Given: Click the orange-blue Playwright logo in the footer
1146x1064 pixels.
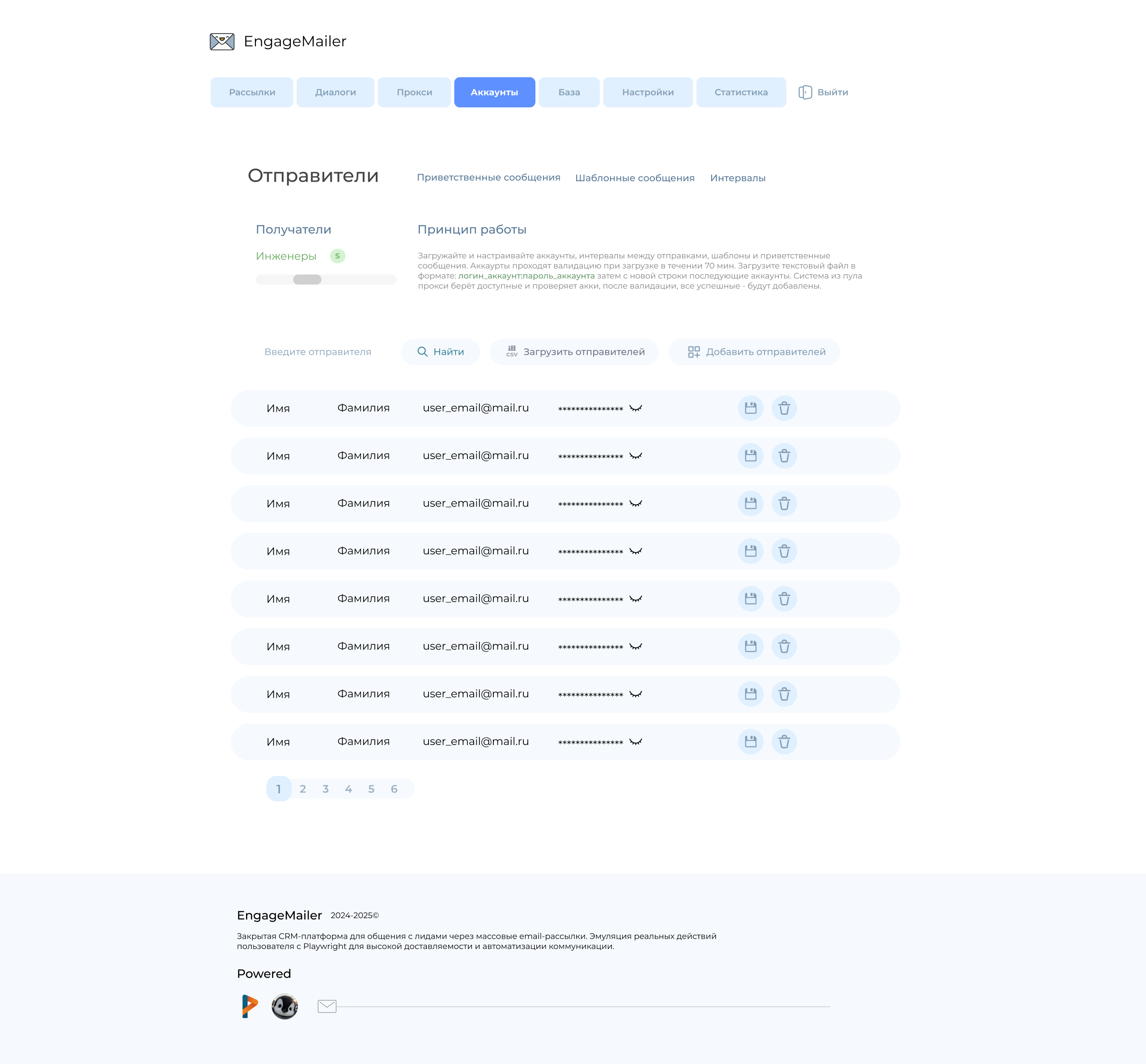Looking at the screenshot, I should [250, 1006].
